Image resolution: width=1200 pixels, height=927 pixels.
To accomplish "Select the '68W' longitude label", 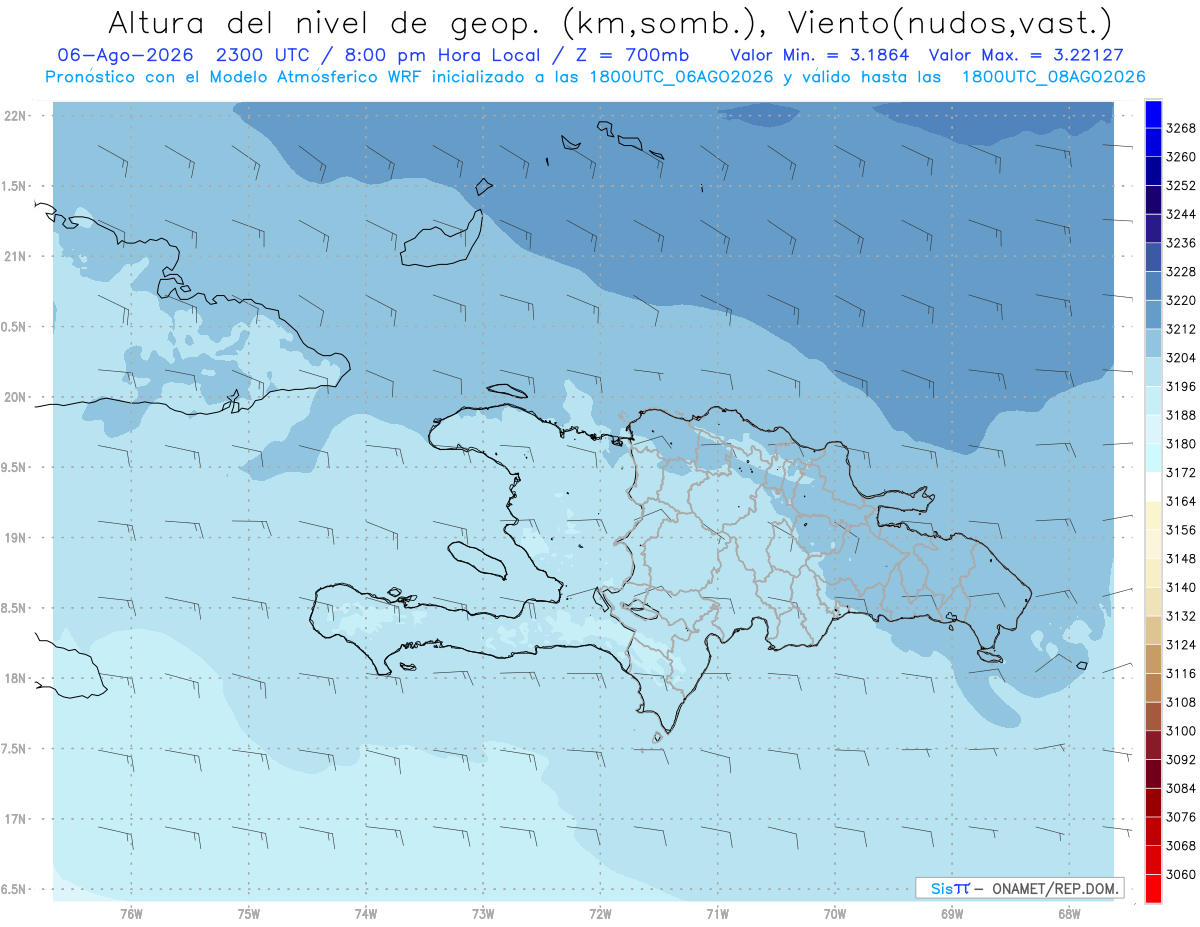I will (x=1069, y=913).
